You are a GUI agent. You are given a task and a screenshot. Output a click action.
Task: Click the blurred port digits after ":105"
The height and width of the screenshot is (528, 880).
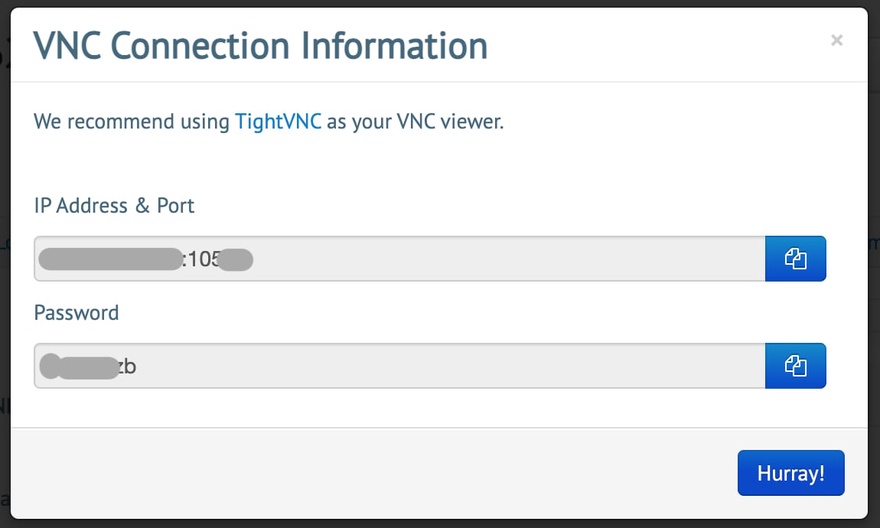pos(237,260)
